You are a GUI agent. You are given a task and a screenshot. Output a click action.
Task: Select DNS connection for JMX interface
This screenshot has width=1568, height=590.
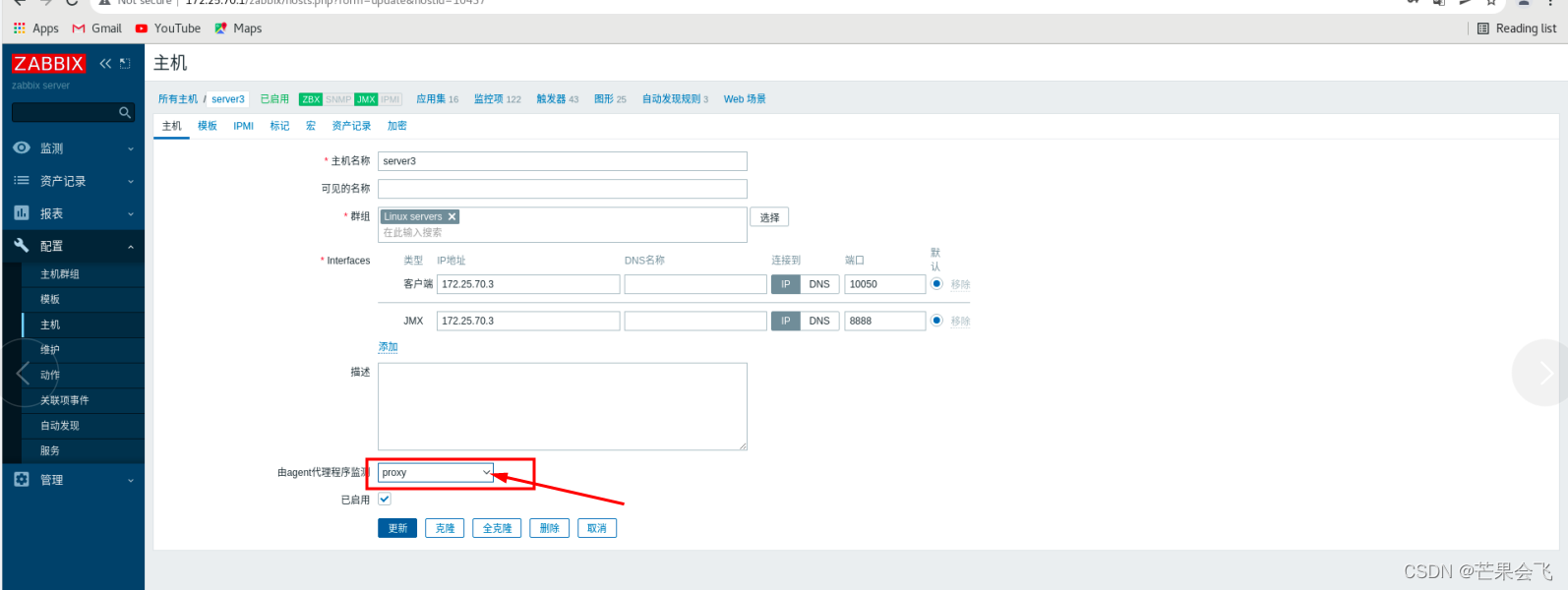[819, 321]
